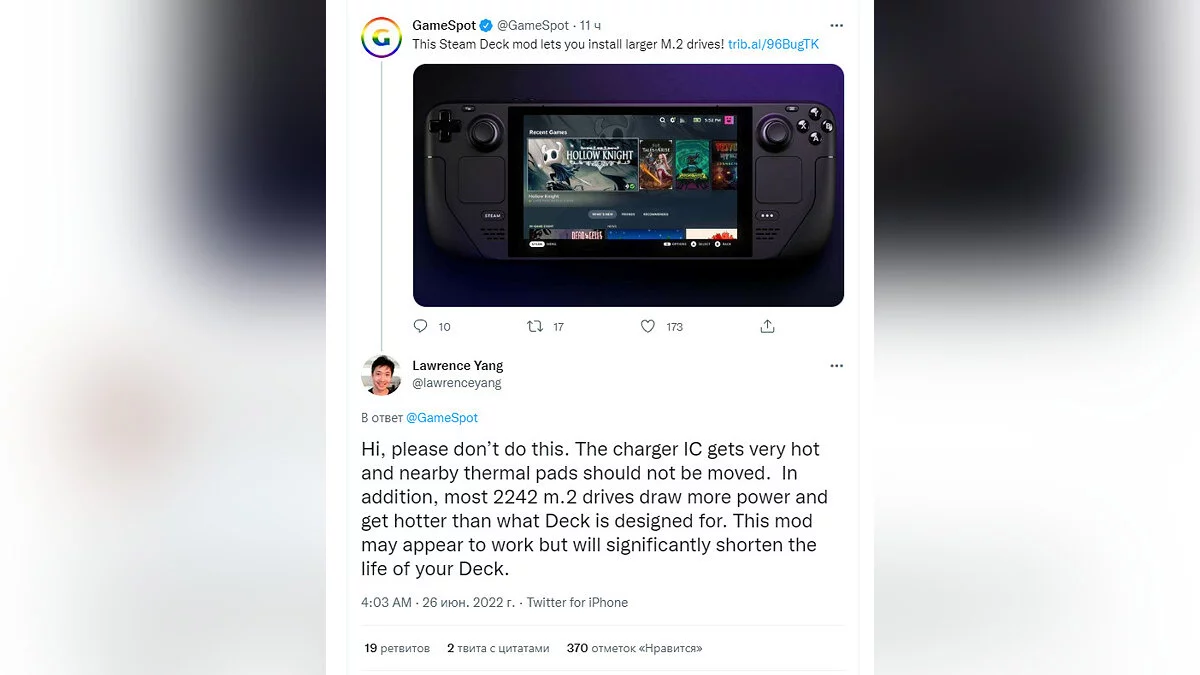Click the Twitter for iPhone source label
This screenshot has width=1200, height=675.
[577, 602]
